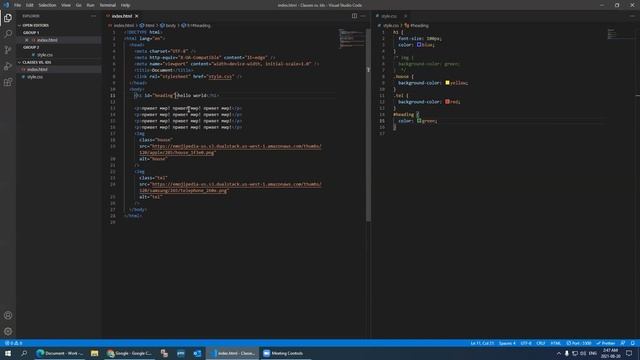Open the Selection menu
The image size is (640, 360).
(x=47, y=5)
